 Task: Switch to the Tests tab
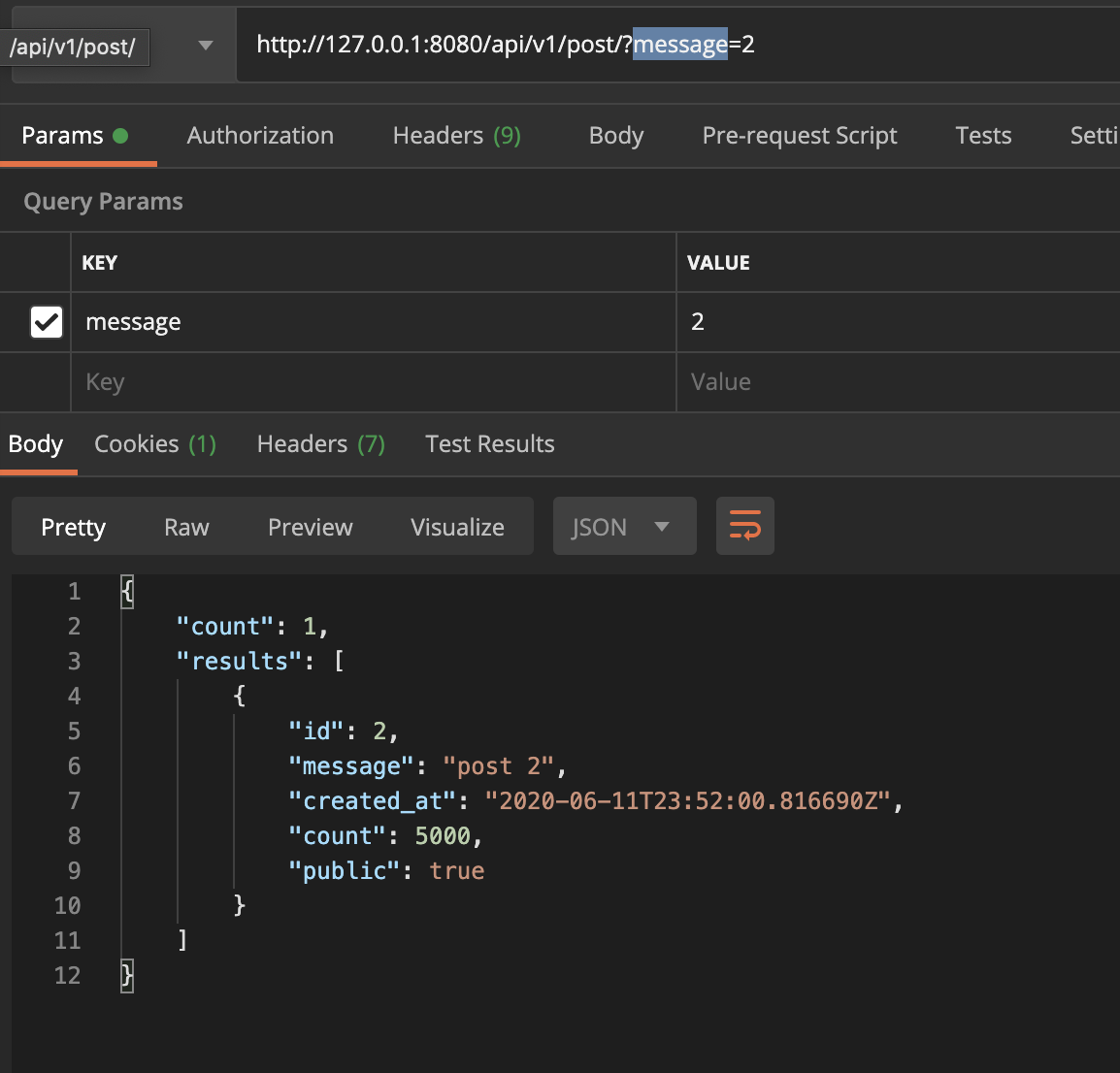point(983,136)
